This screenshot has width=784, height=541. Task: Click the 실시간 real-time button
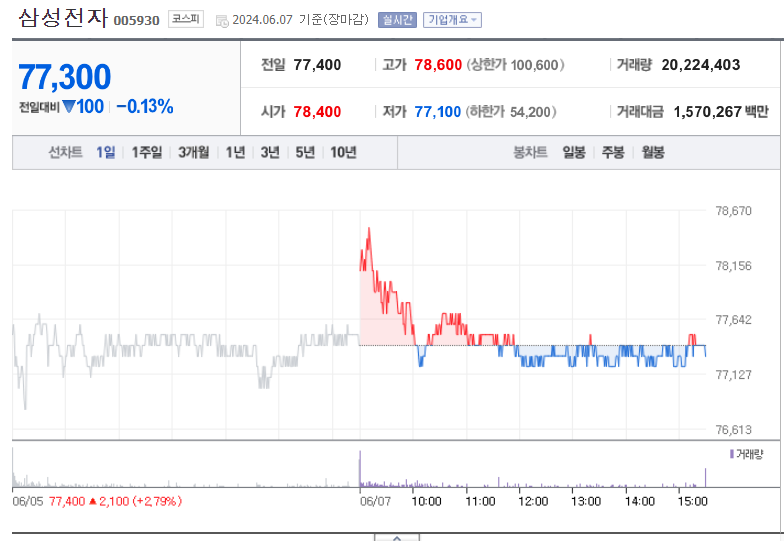coord(397,20)
